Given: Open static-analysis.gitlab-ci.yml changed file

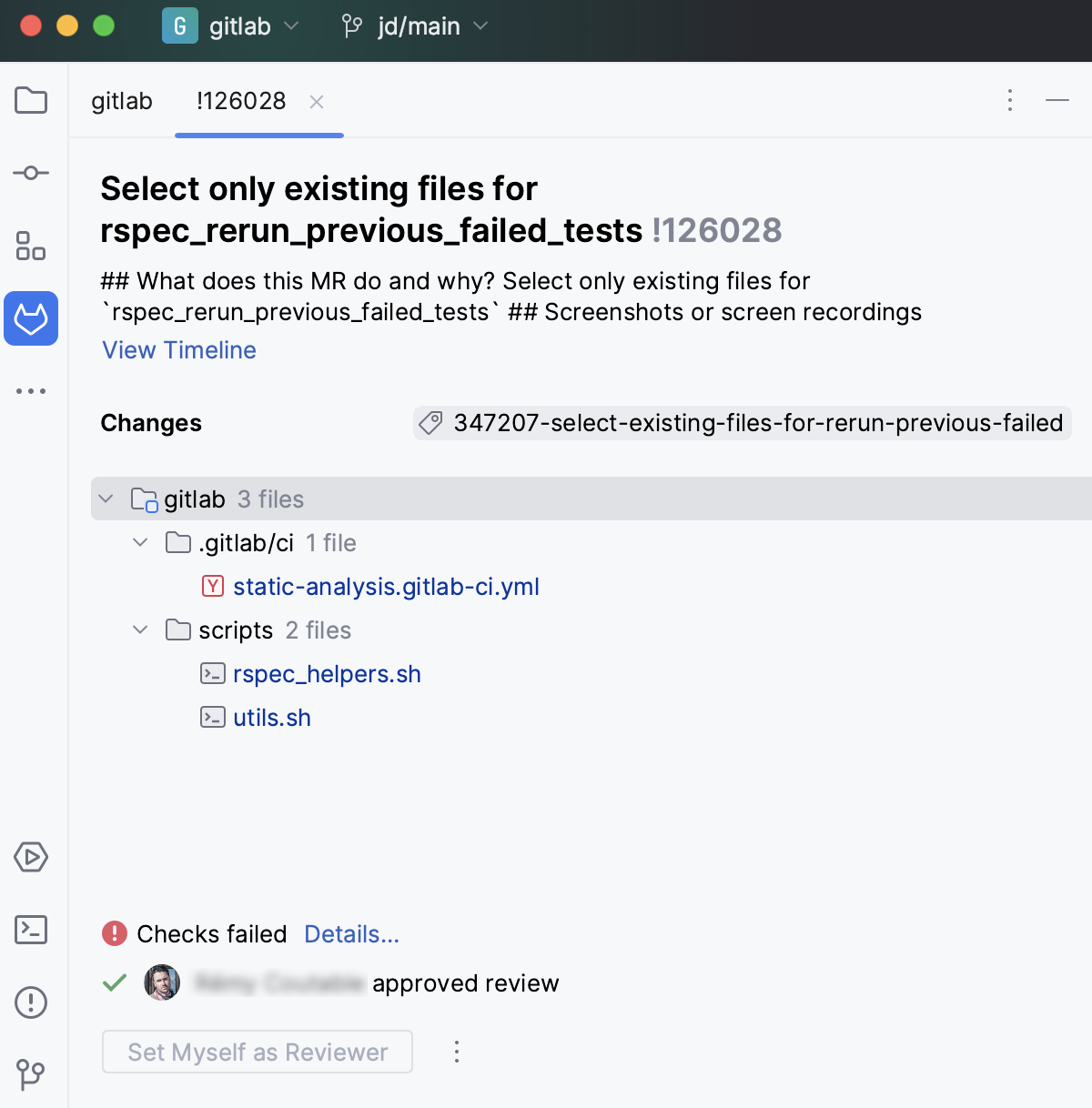Looking at the screenshot, I should point(386,586).
